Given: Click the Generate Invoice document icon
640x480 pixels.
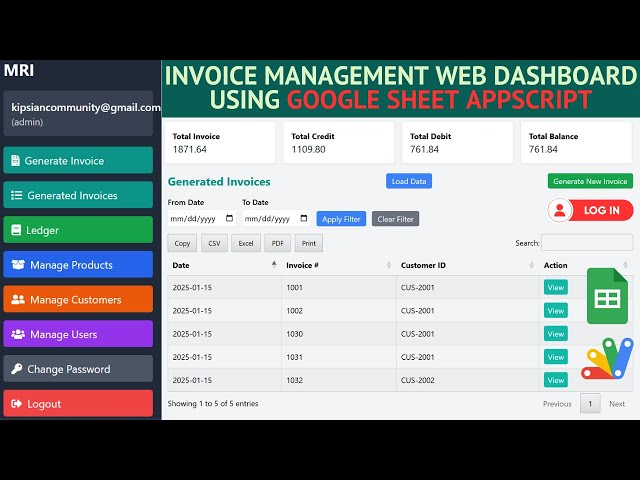Looking at the screenshot, I should (16, 160).
